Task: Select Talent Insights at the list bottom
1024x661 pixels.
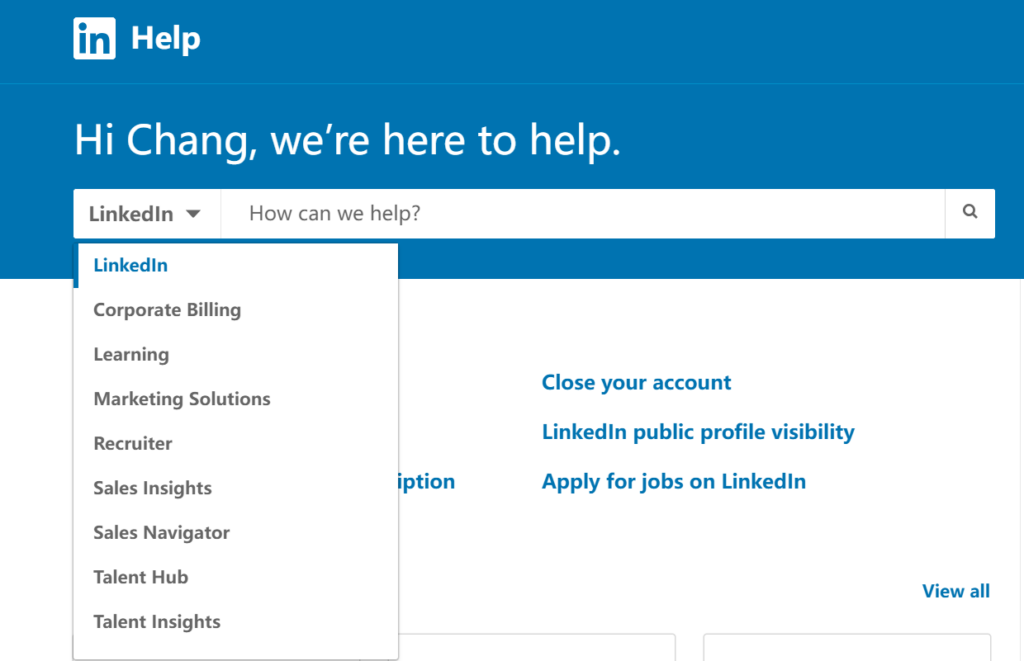Action: click(x=156, y=621)
